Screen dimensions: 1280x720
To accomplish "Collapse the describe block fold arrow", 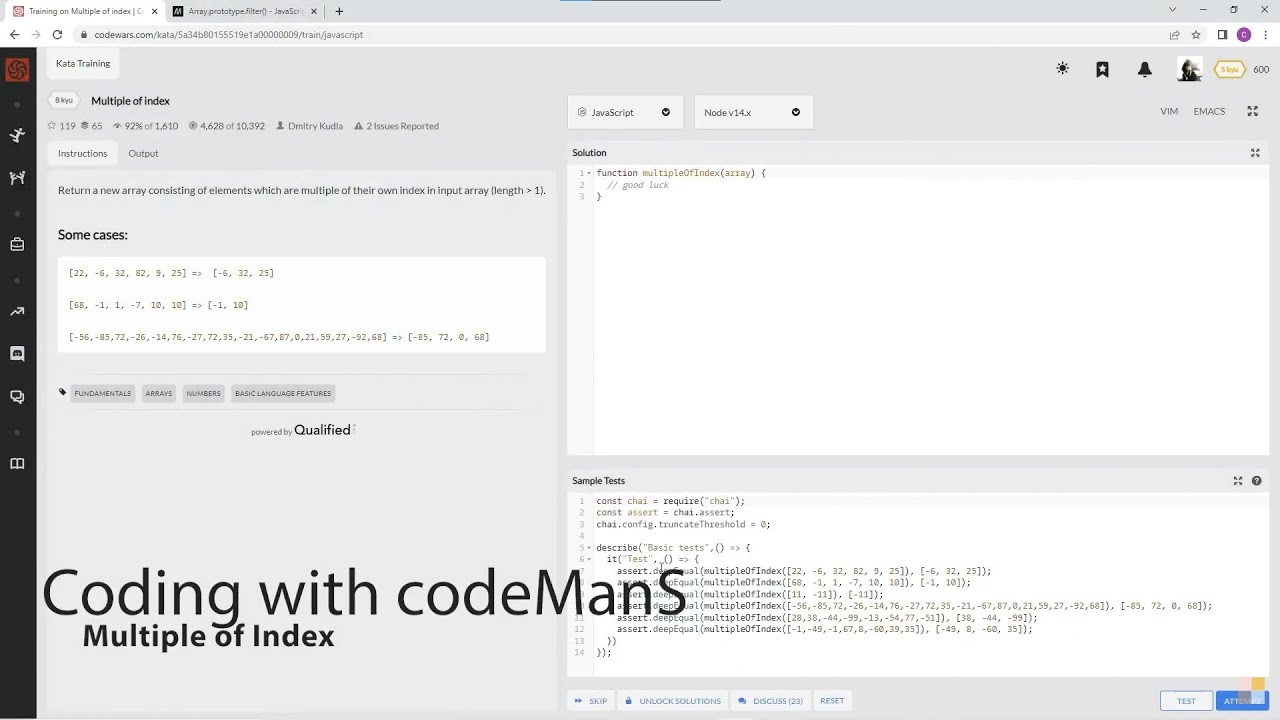I will [x=589, y=548].
